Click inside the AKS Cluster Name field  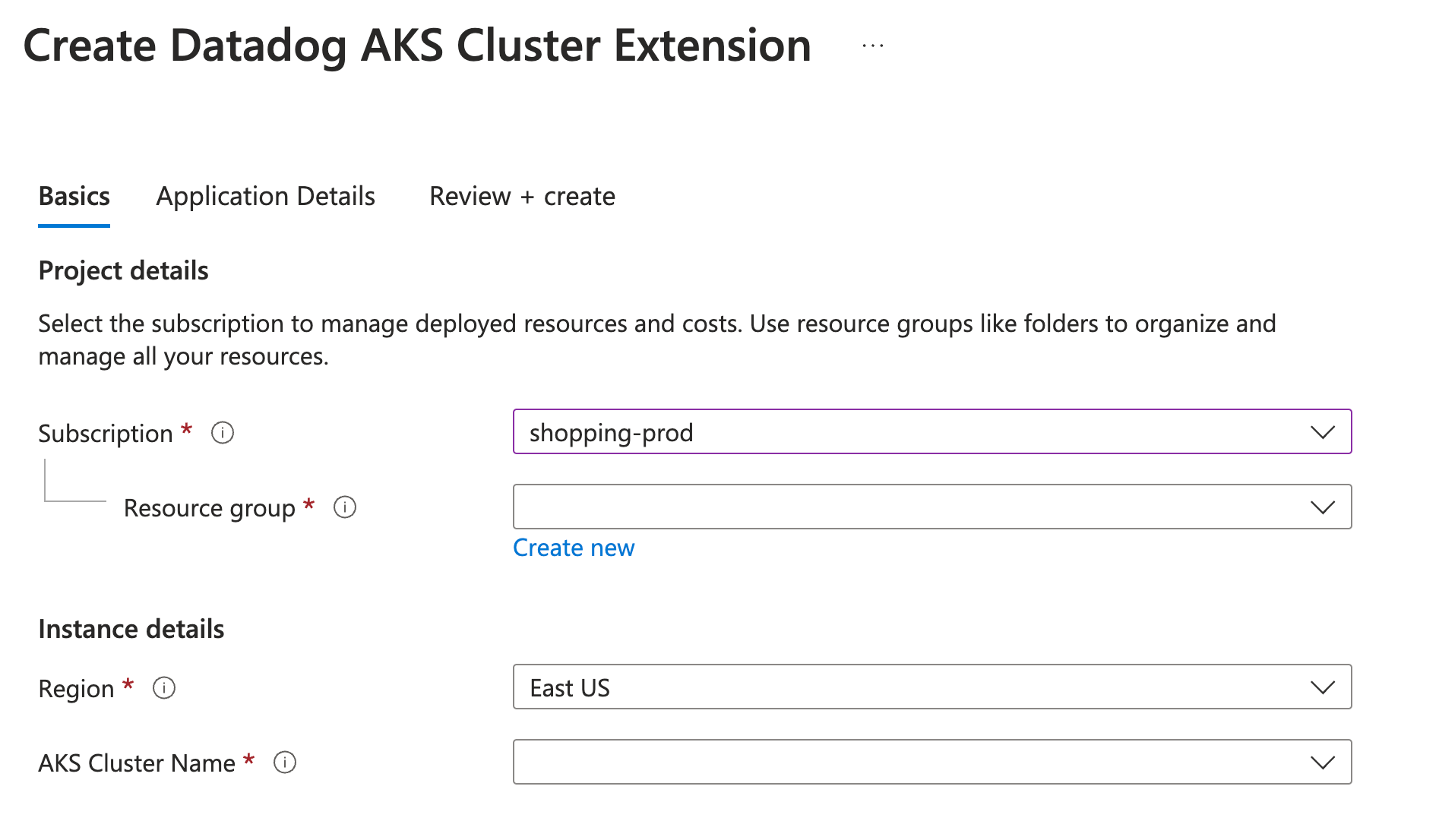836,762
